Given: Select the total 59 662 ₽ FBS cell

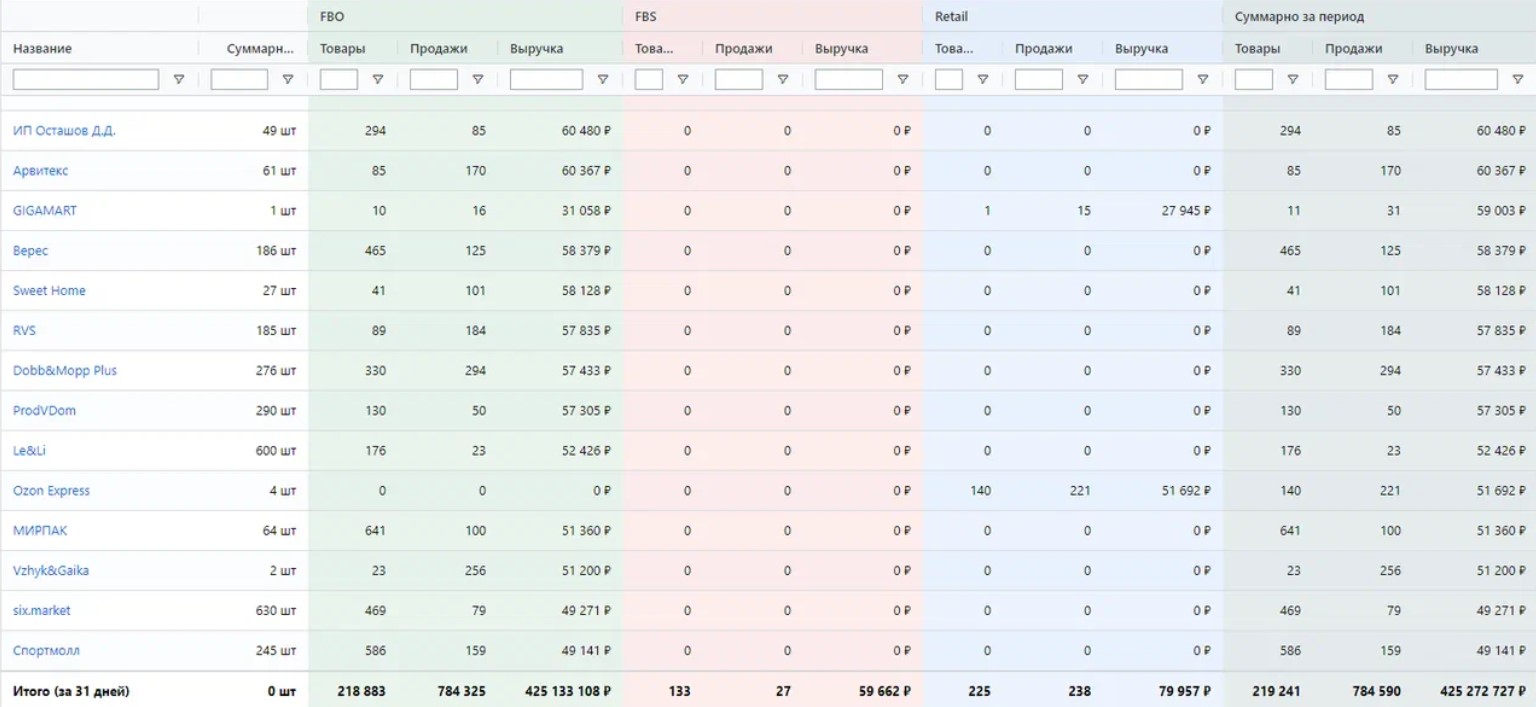Looking at the screenshot, I should [885, 691].
